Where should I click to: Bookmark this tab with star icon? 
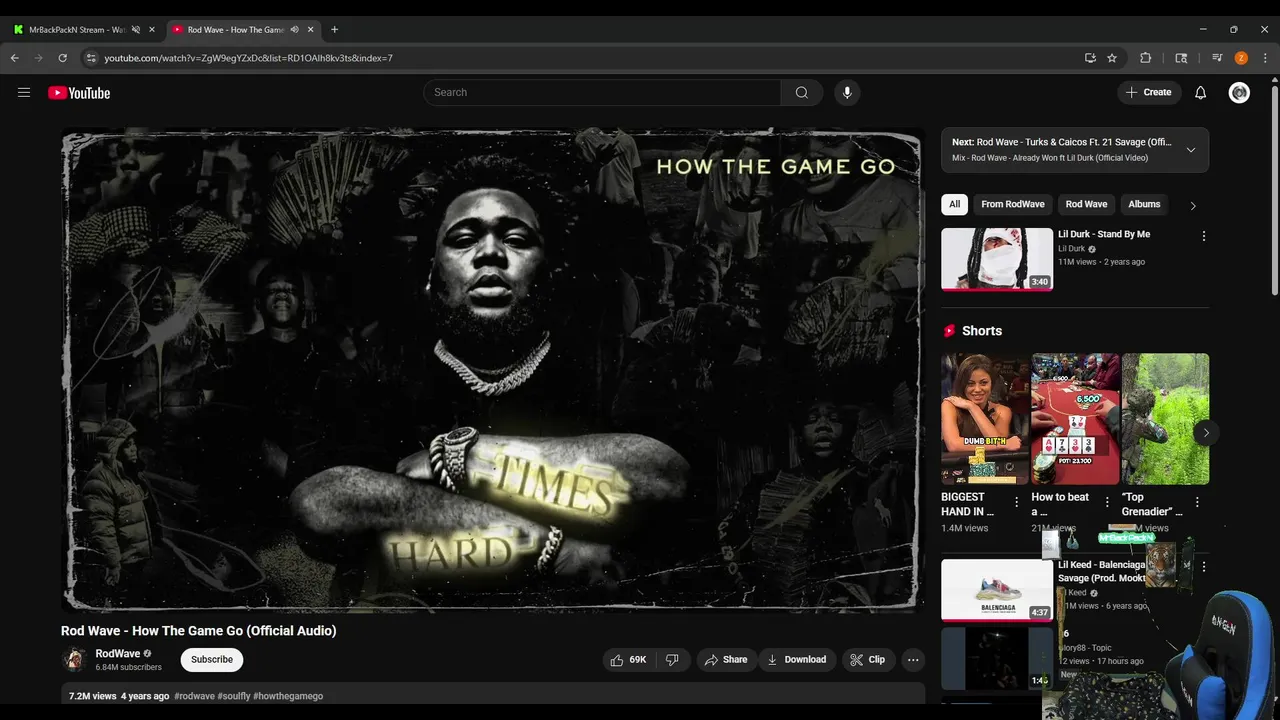coord(1112,58)
